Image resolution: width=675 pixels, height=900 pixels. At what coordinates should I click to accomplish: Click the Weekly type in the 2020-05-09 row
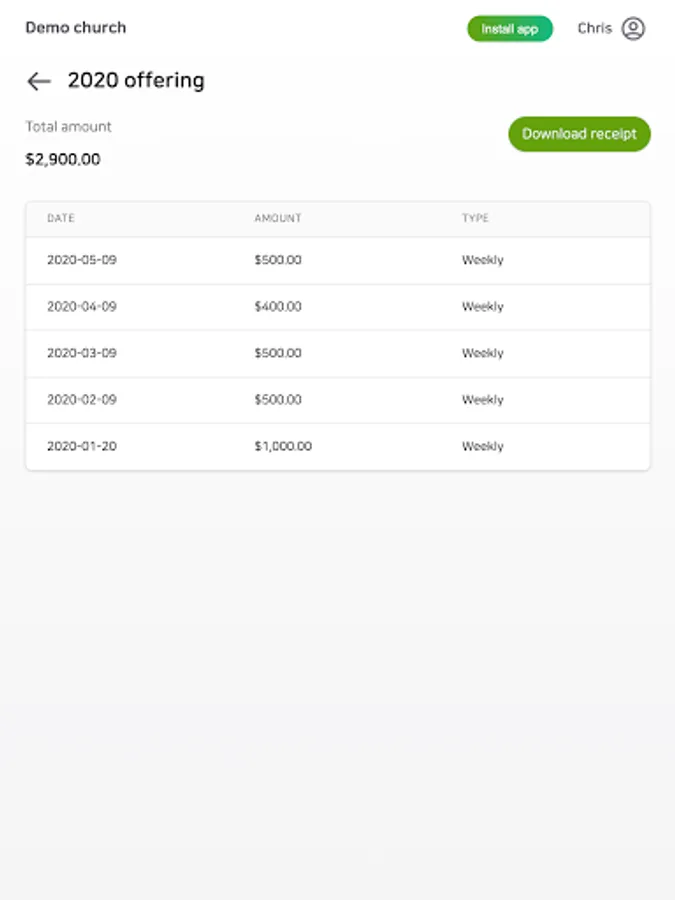click(x=482, y=260)
